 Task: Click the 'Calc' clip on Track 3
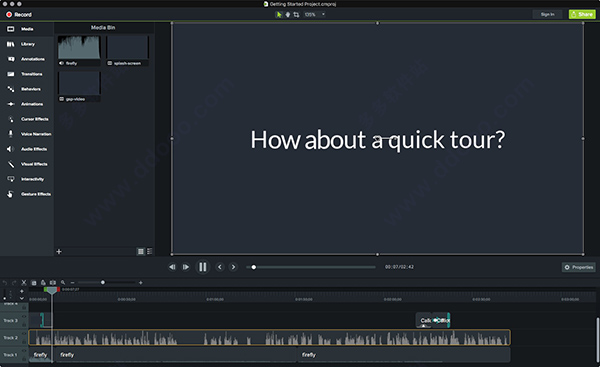(424, 320)
